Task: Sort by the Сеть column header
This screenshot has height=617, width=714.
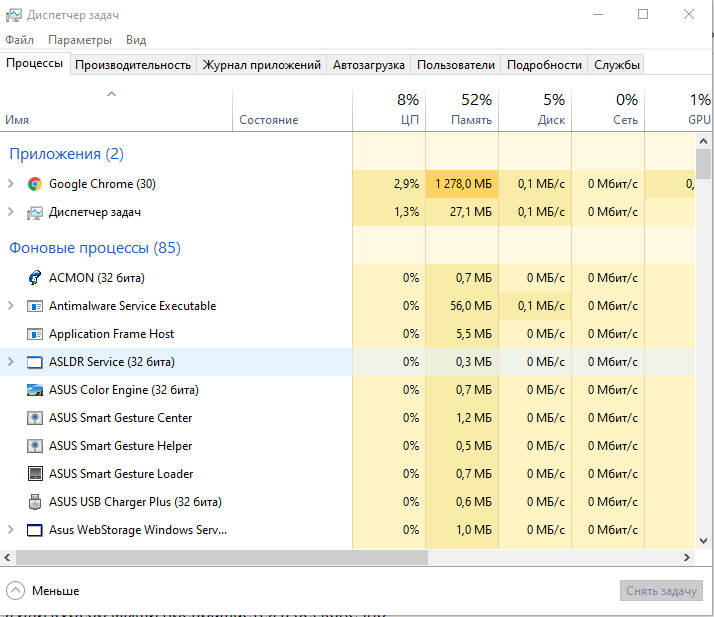Action: tap(608, 111)
